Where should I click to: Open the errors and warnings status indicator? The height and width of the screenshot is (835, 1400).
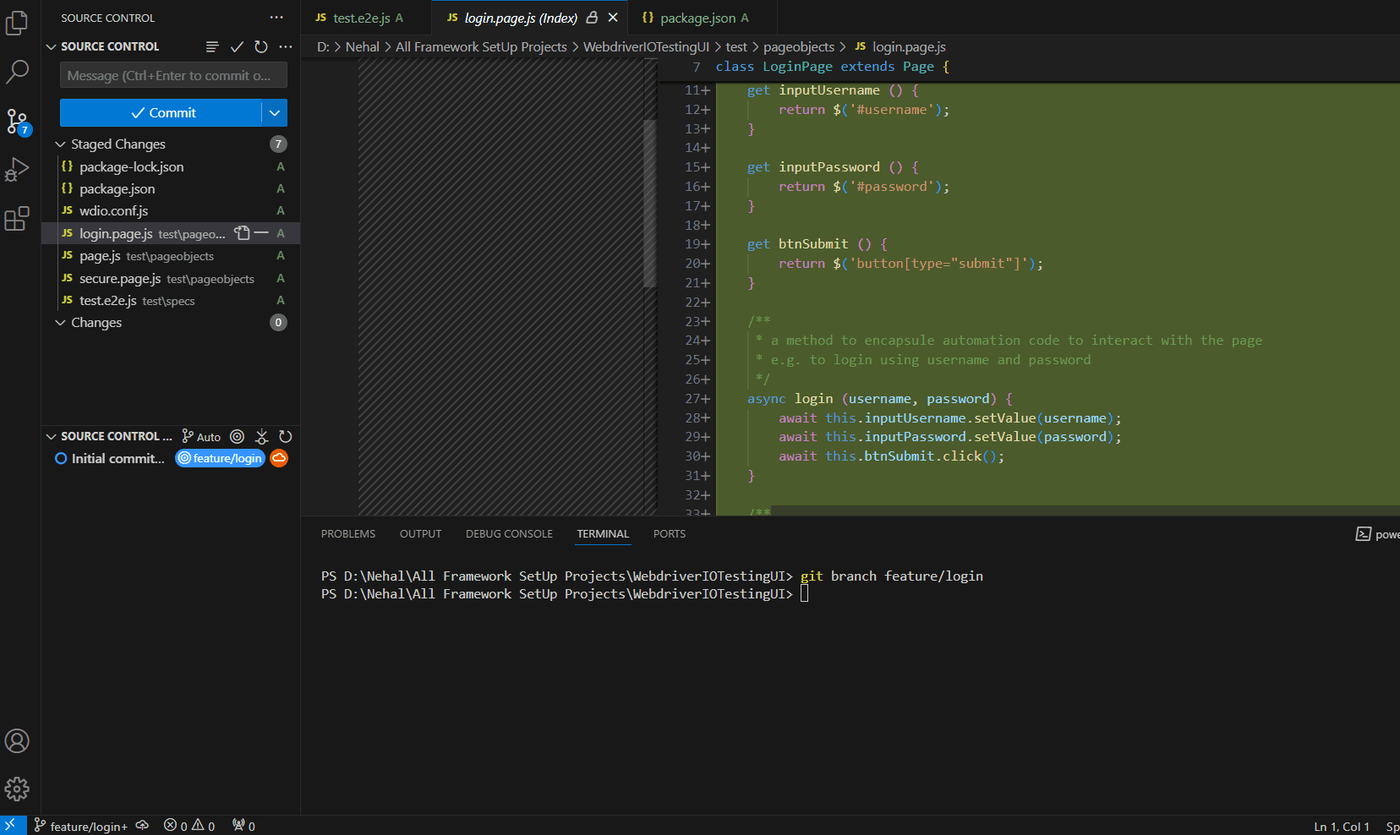pyautogui.click(x=190, y=826)
